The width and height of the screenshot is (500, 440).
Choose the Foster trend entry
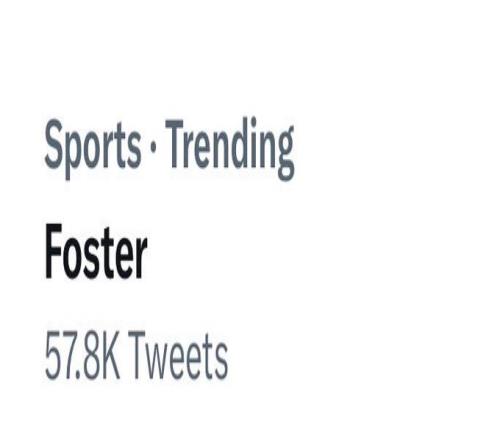[x=96, y=252]
